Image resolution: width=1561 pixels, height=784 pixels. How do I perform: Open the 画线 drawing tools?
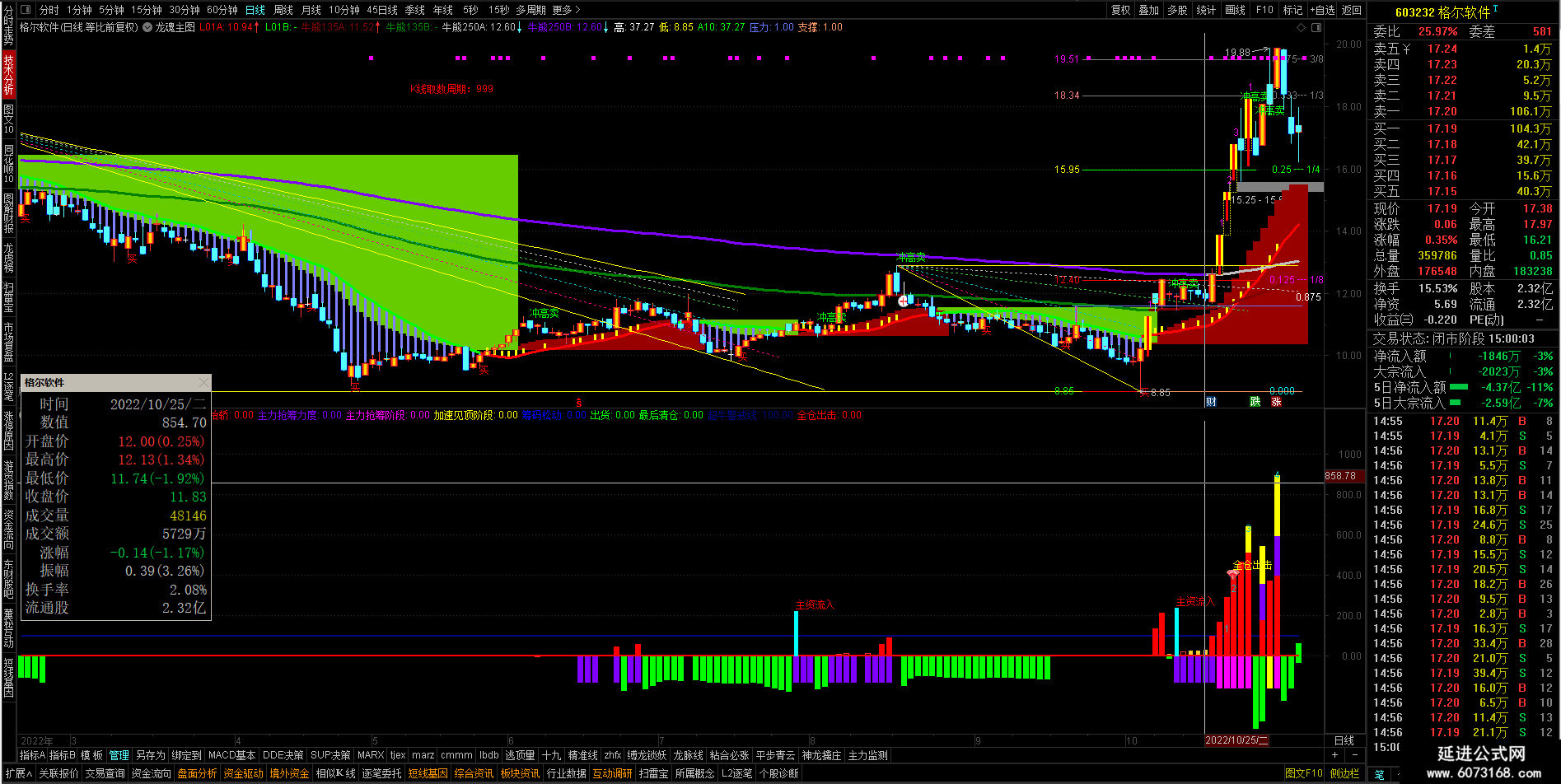(1235, 10)
